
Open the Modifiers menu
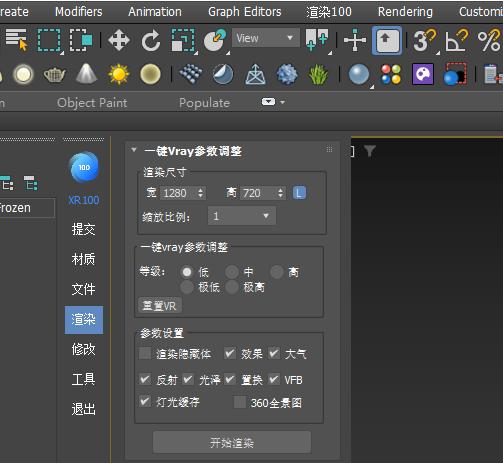tap(79, 12)
